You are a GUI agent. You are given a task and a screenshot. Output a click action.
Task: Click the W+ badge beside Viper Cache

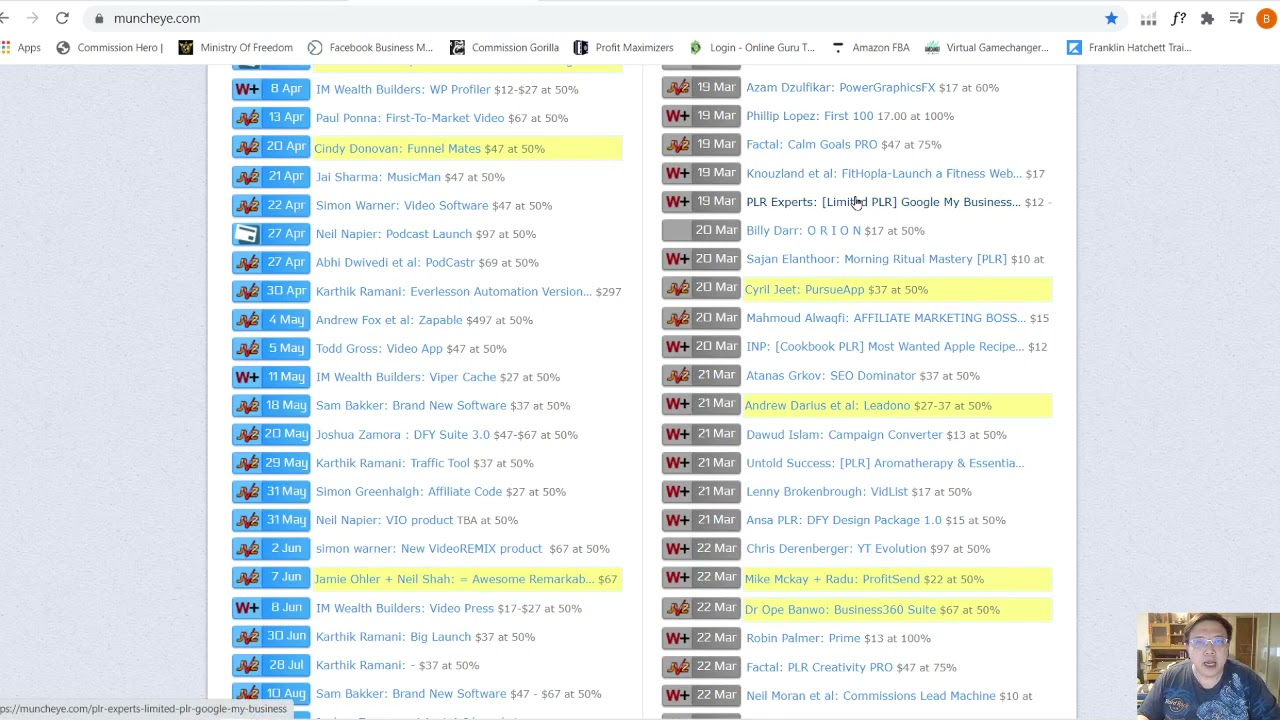tap(246, 377)
